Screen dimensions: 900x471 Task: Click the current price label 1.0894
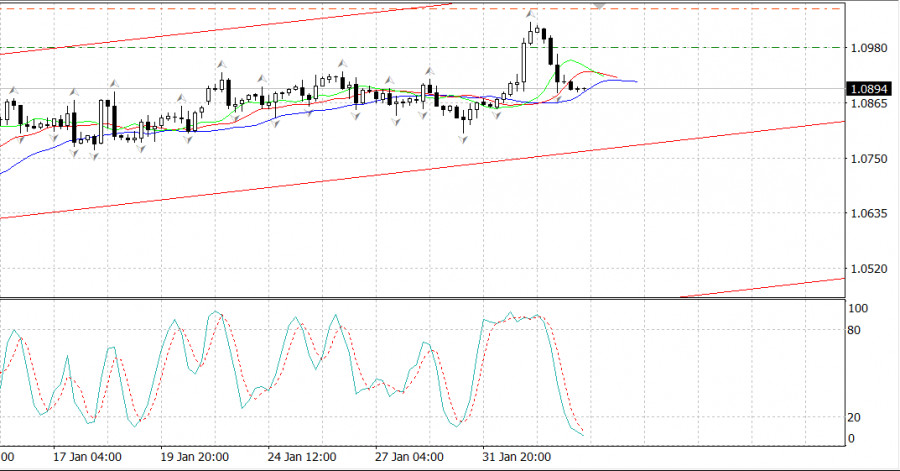[868, 89]
